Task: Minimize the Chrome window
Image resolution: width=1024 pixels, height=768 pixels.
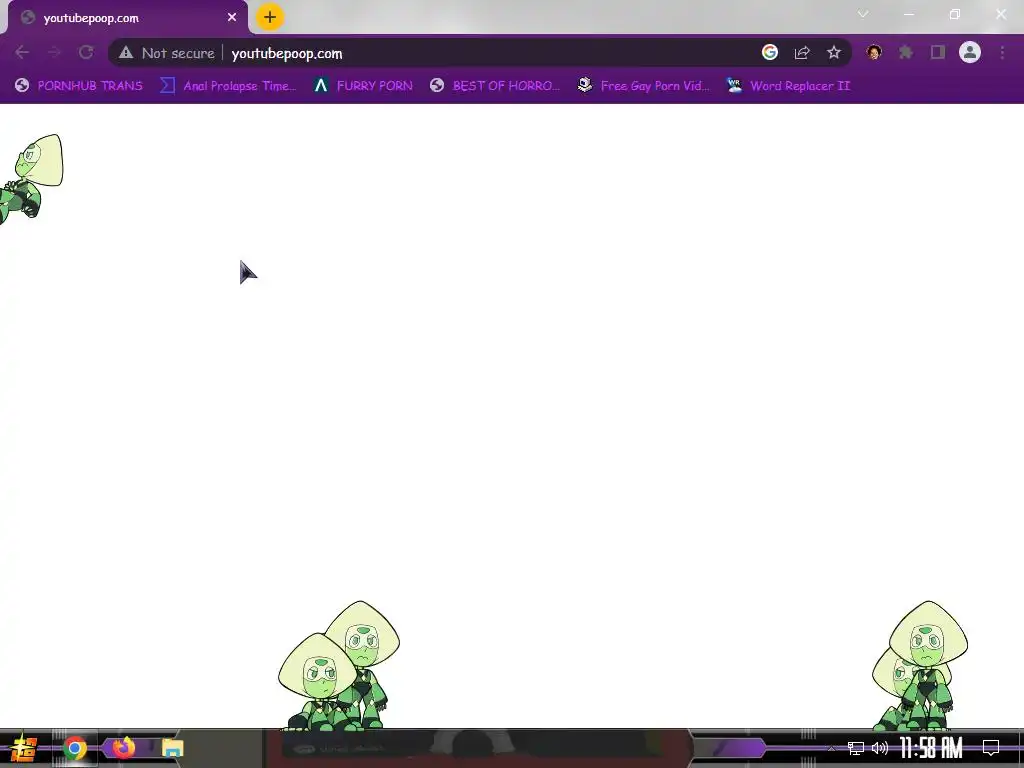Action: [x=908, y=14]
